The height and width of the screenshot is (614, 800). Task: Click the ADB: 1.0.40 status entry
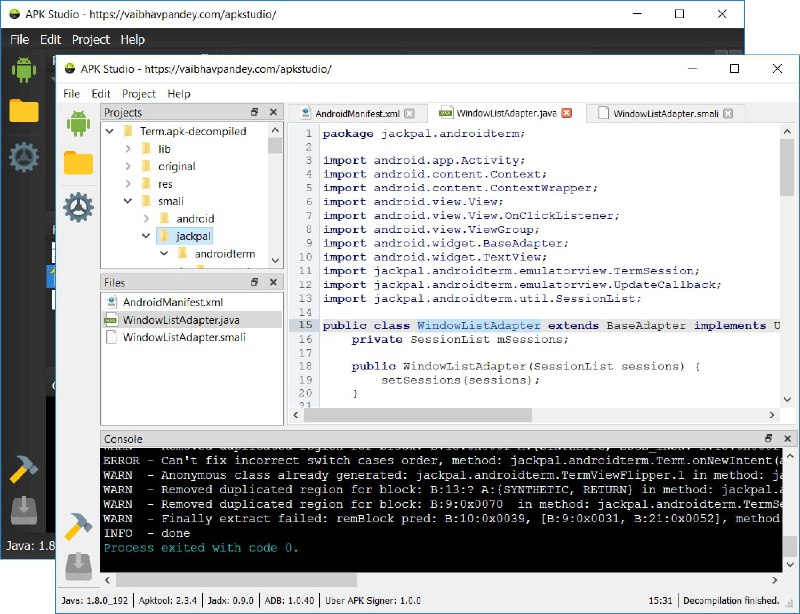coord(289,600)
